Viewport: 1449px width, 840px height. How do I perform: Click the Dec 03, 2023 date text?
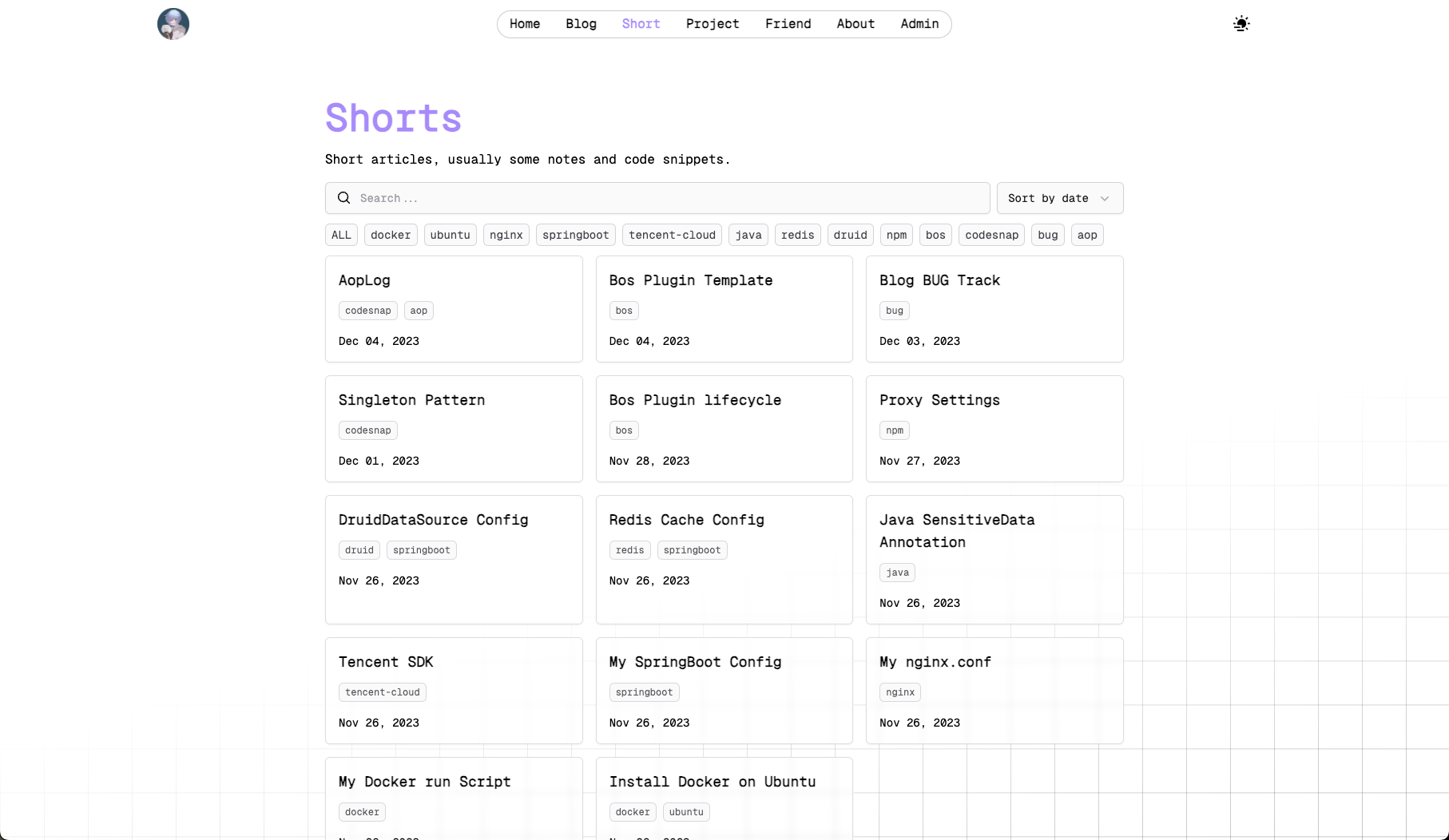[x=919, y=341]
